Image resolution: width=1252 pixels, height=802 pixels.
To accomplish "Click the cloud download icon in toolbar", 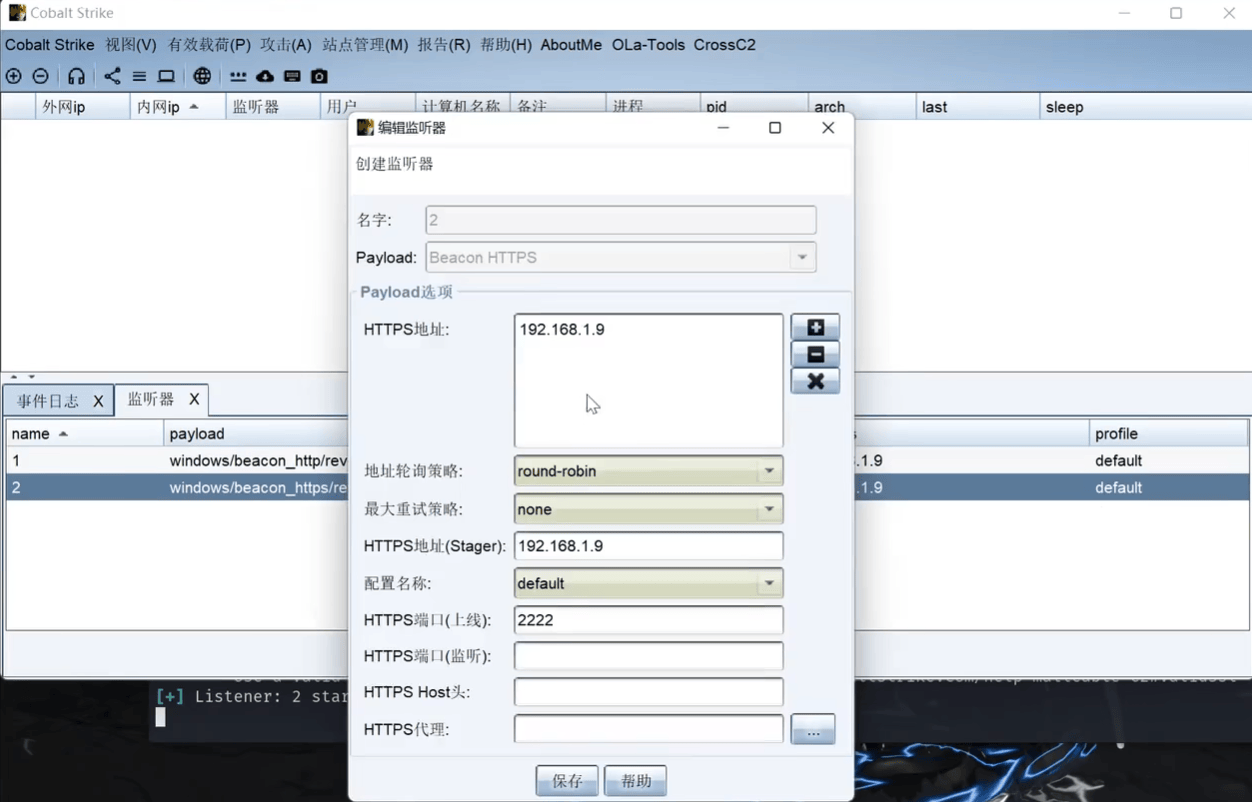I will (265, 76).
